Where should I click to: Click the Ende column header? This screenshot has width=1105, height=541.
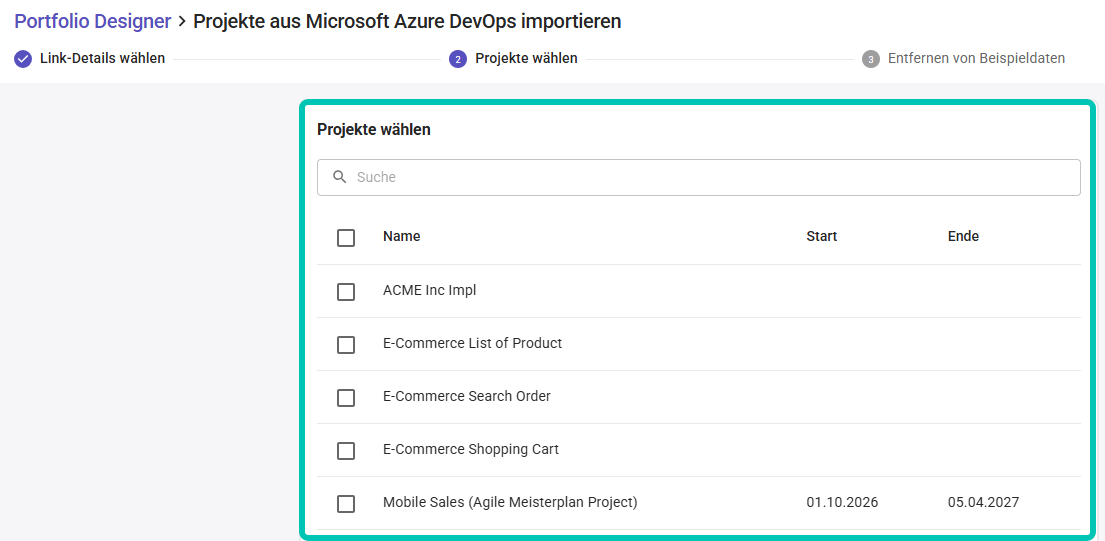coord(963,237)
